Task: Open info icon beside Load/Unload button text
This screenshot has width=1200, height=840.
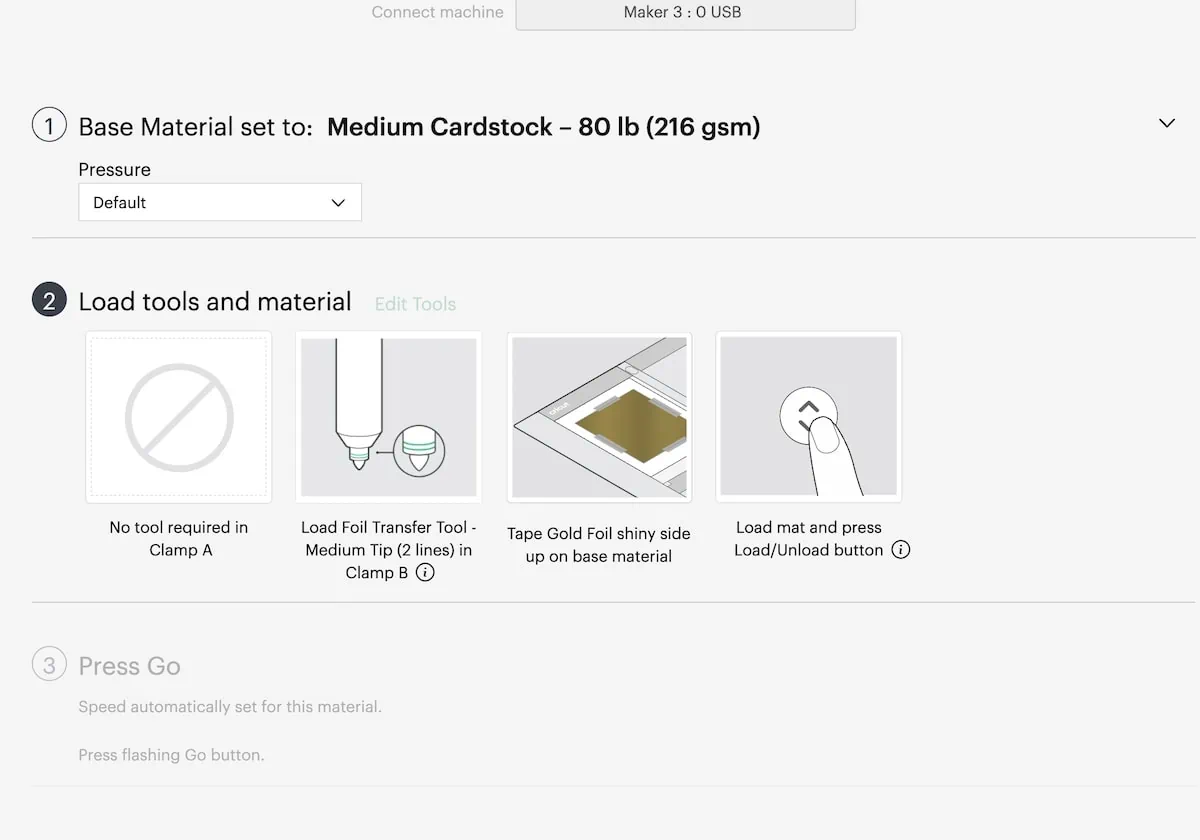Action: click(901, 550)
